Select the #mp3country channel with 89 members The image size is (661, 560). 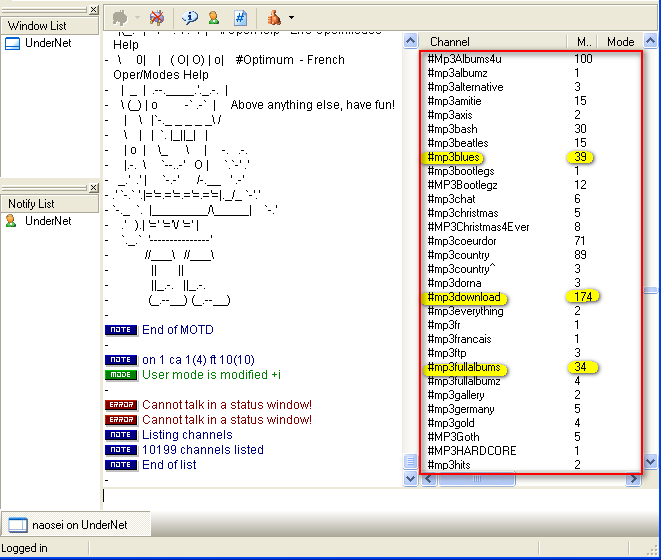point(531,255)
